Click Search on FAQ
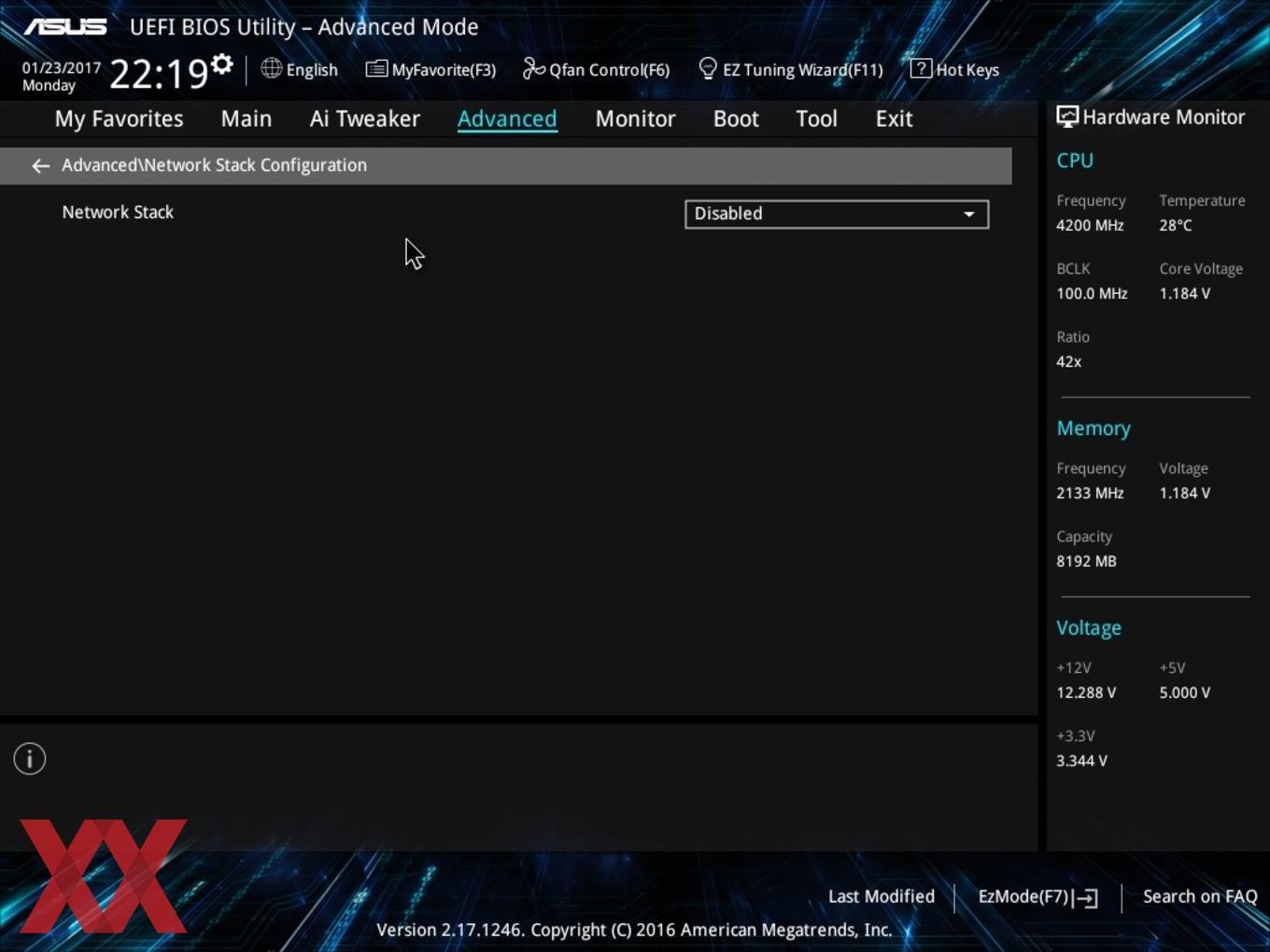Screen dimensions: 1270x952 (x=1200, y=896)
